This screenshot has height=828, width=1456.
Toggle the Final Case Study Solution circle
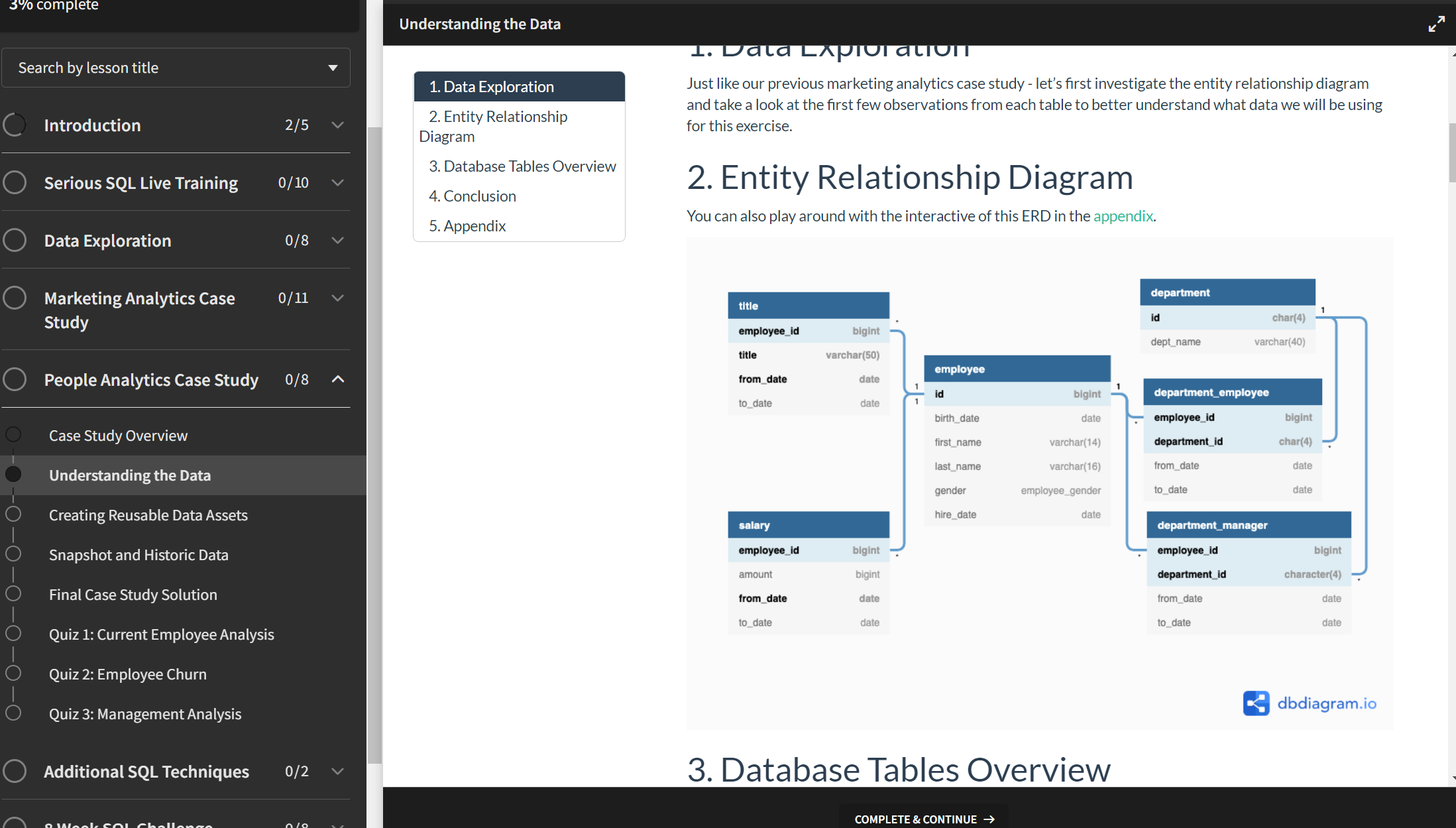[13, 593]
